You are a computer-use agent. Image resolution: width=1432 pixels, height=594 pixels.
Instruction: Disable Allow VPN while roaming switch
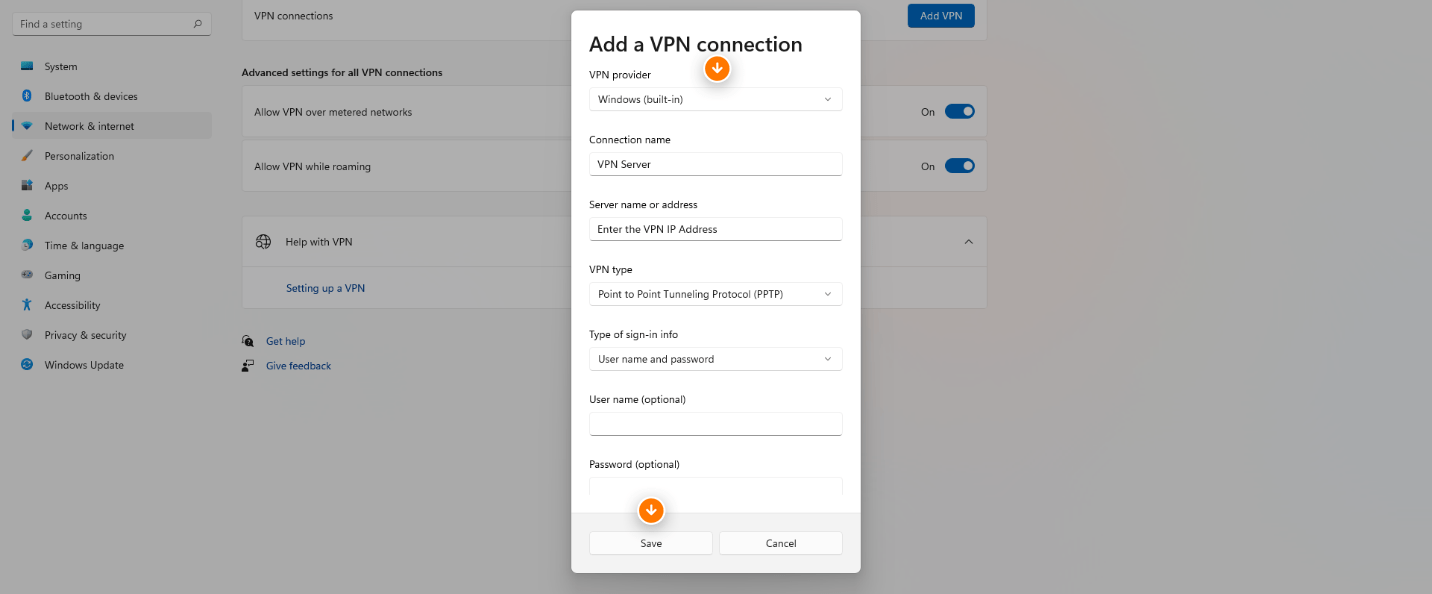(x=960, y=166)
